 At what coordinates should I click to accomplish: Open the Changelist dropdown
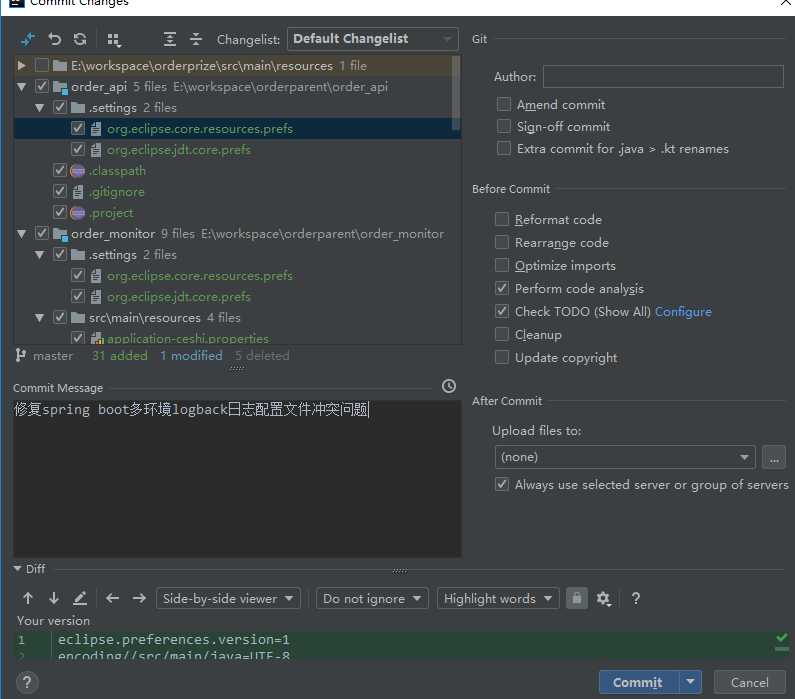coord(372,39)
